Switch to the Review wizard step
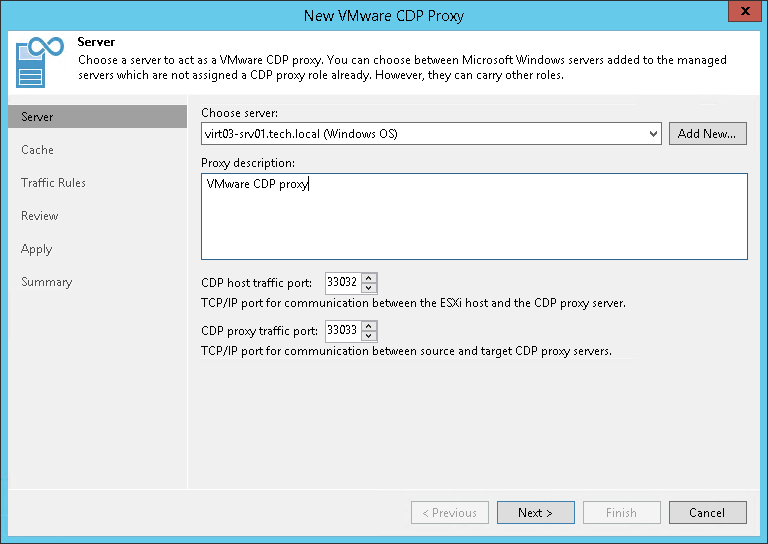 (x=40, y=216)
